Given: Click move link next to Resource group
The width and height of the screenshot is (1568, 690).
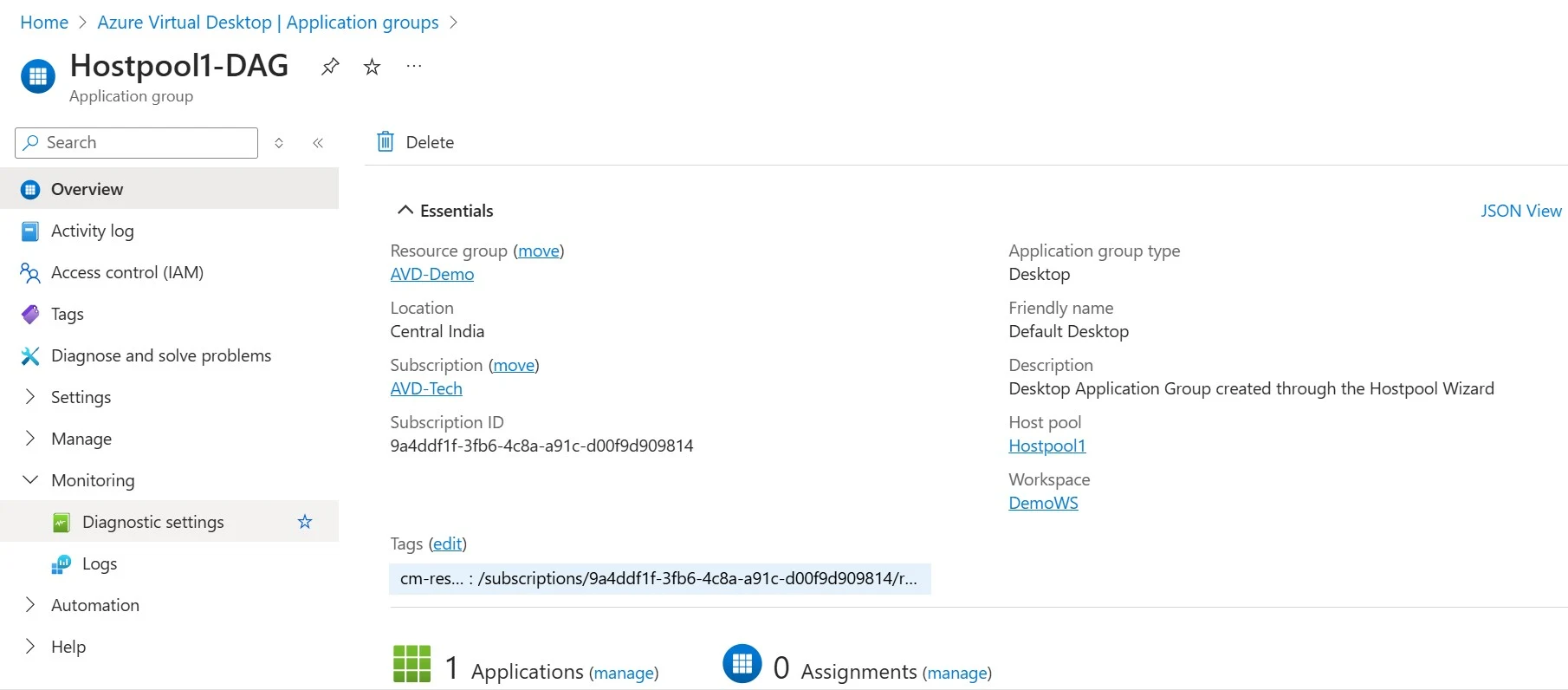Looking at the screenshot, I should click(x=539, y=251).
